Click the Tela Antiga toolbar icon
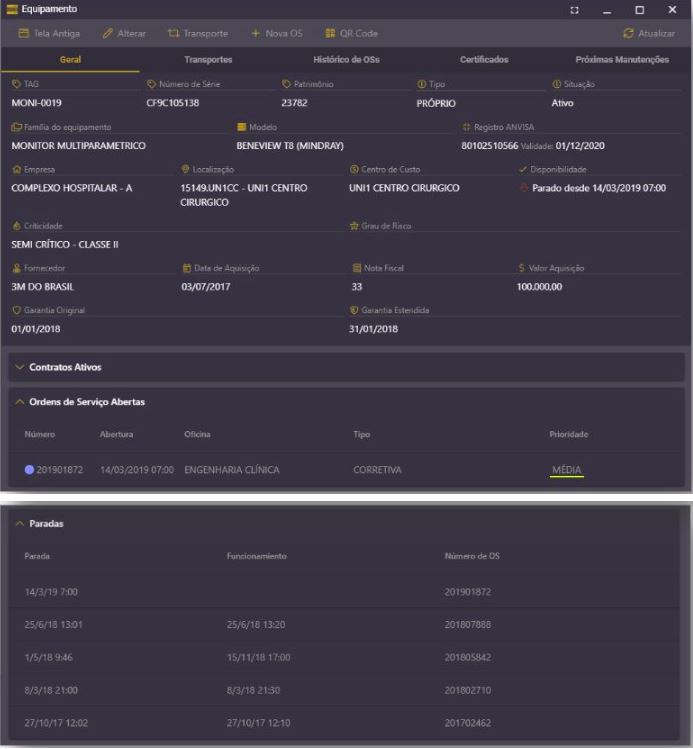 click(24, 34)
